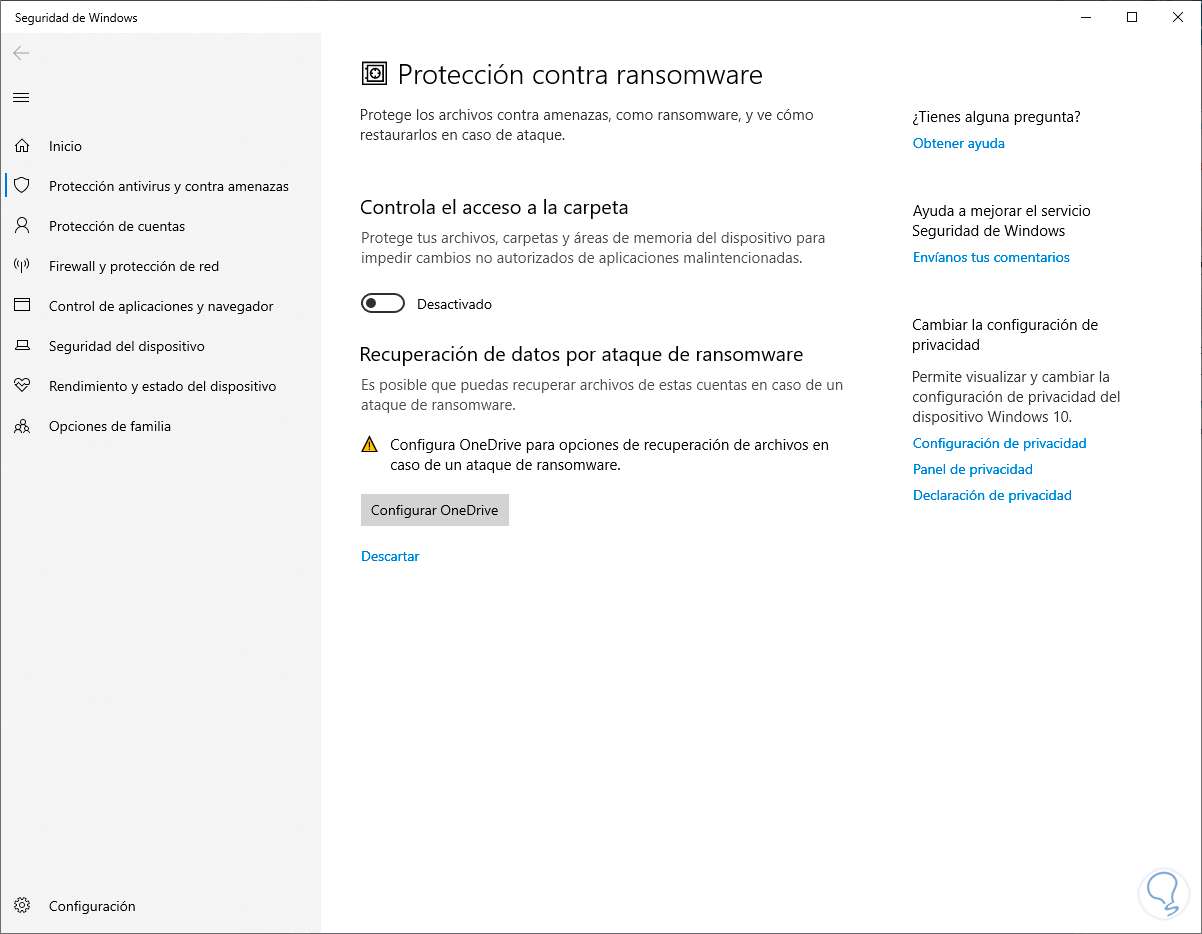Open Declaración de privacidad link

coord(992,495)
